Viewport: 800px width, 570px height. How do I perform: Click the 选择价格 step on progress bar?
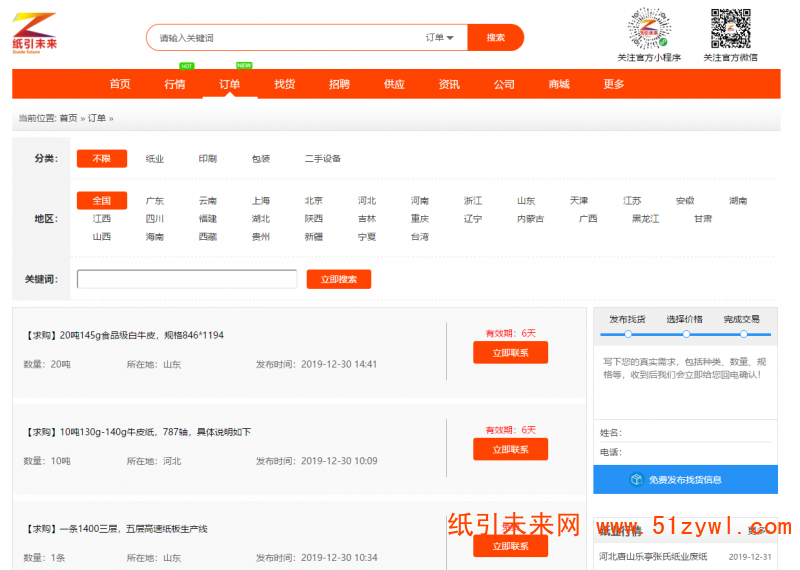(x=684, y=334)
